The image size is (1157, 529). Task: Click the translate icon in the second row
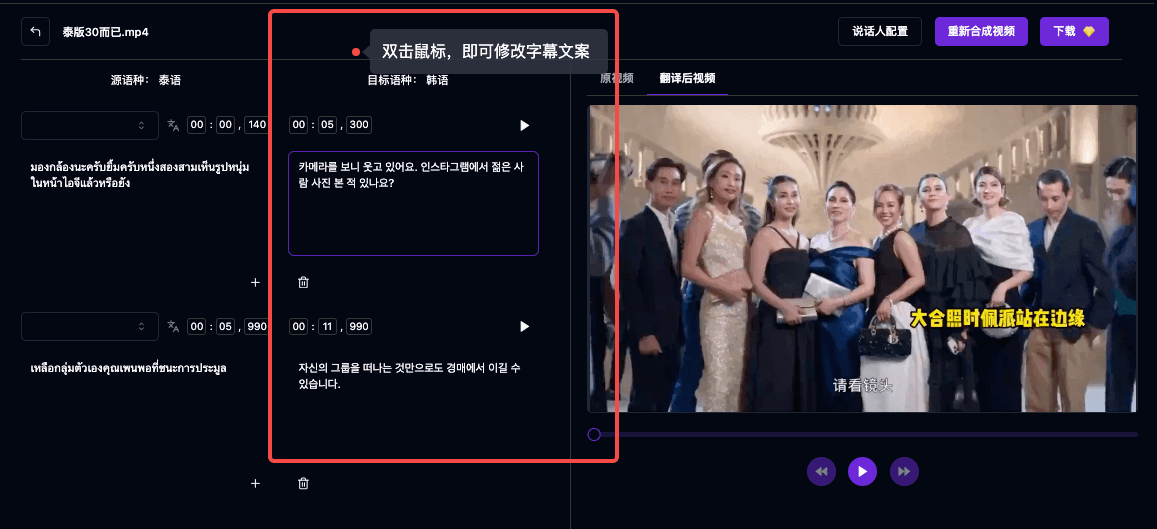pos(173,327)
